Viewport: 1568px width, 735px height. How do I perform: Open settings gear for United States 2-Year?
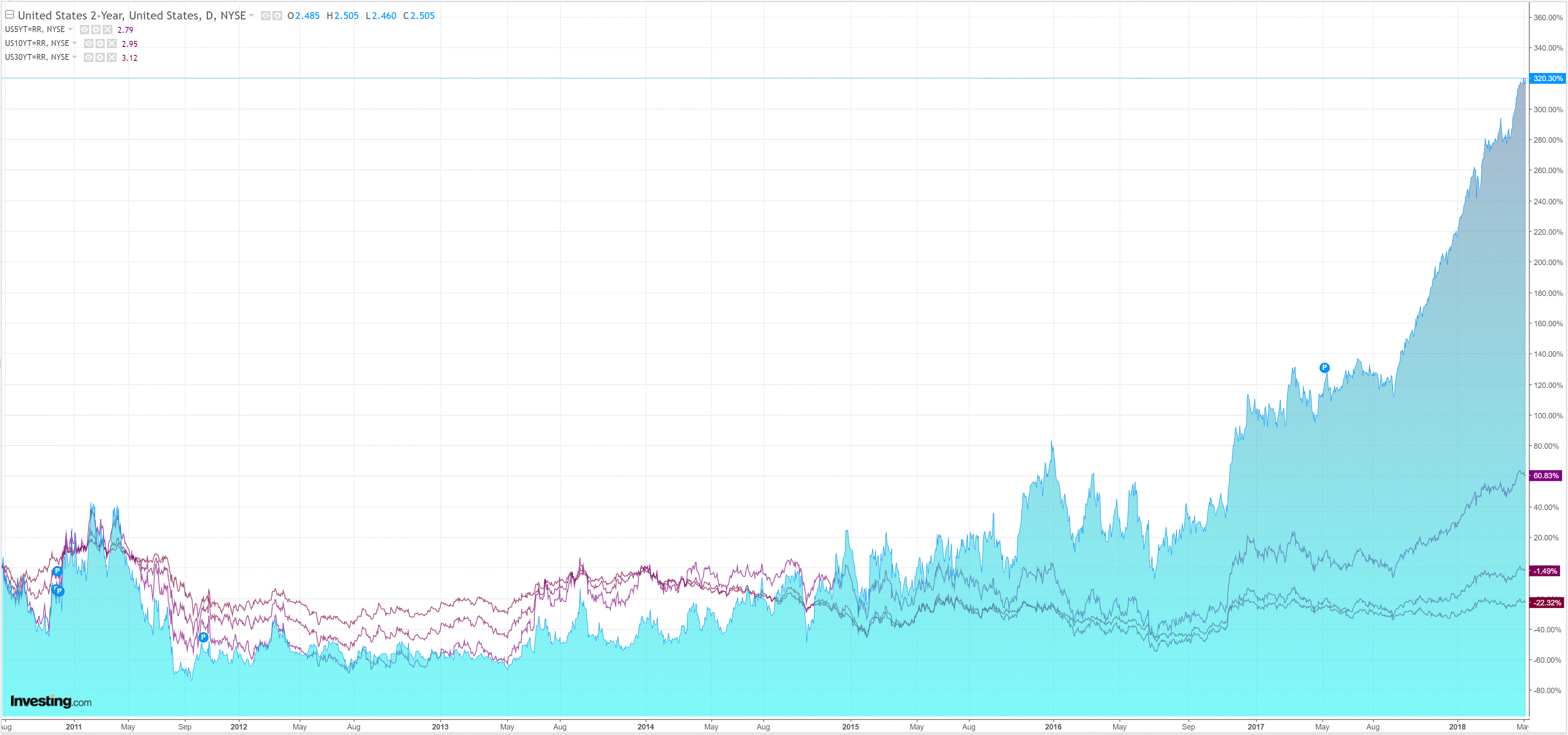point(278,16)
